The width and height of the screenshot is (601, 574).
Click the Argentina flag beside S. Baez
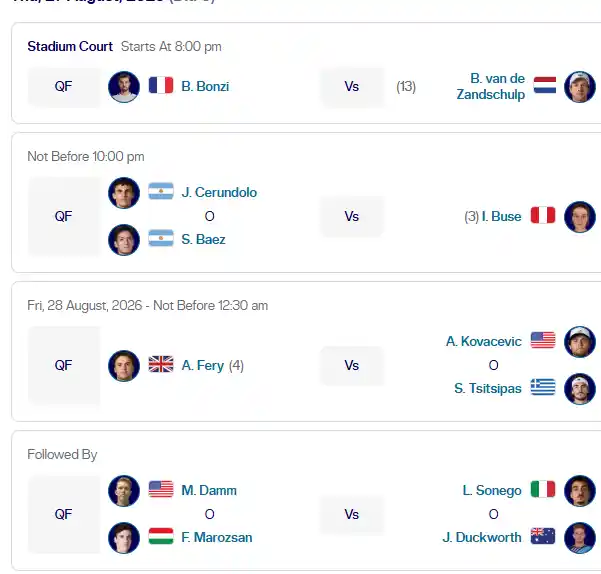[161, 238]
